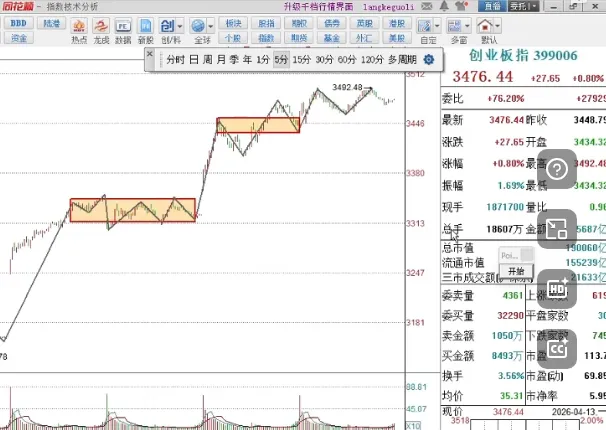Switch chart to 日 daily period

[x=194, y=59]
